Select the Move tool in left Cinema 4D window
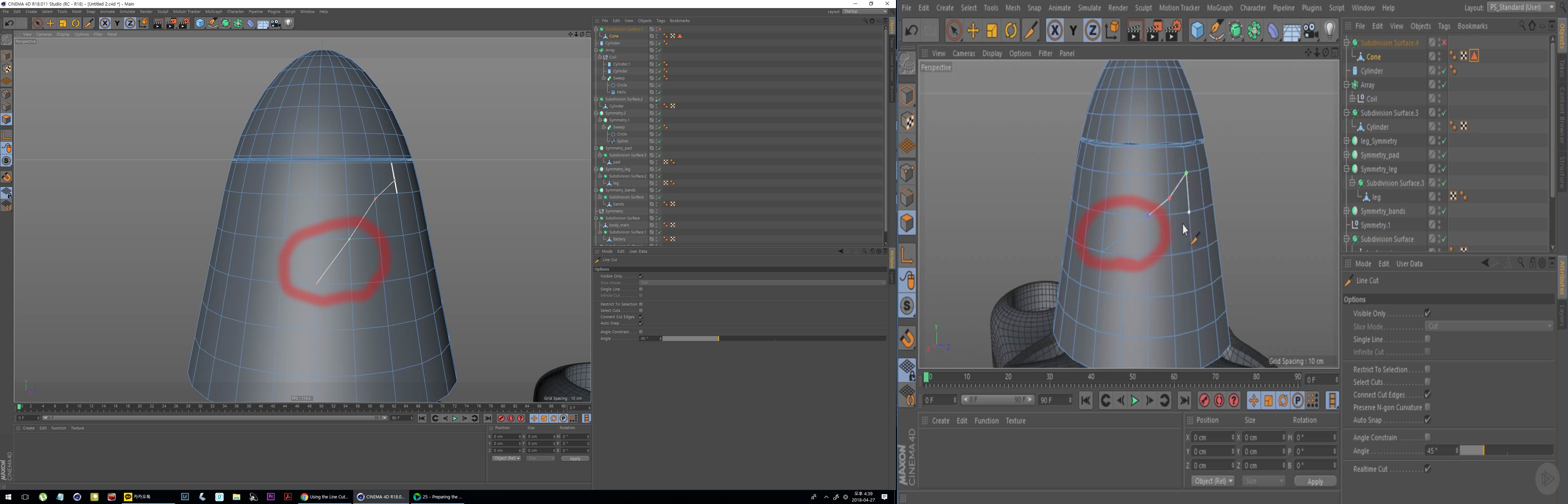The width and height of the screenshot is (1568, 504). coord(50,23)
